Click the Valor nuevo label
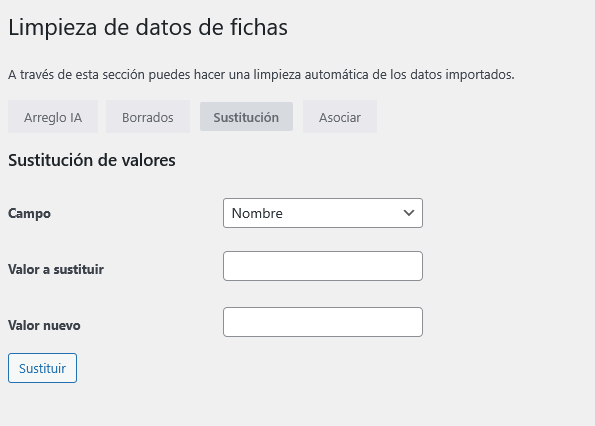Screen dimensions: 595x426 (x=44, y=325)
